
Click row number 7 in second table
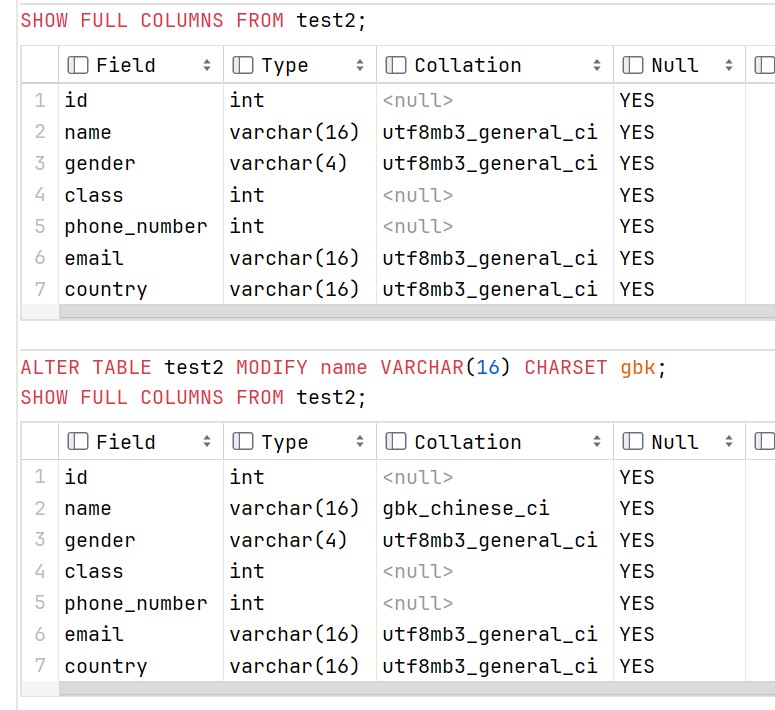40,666
